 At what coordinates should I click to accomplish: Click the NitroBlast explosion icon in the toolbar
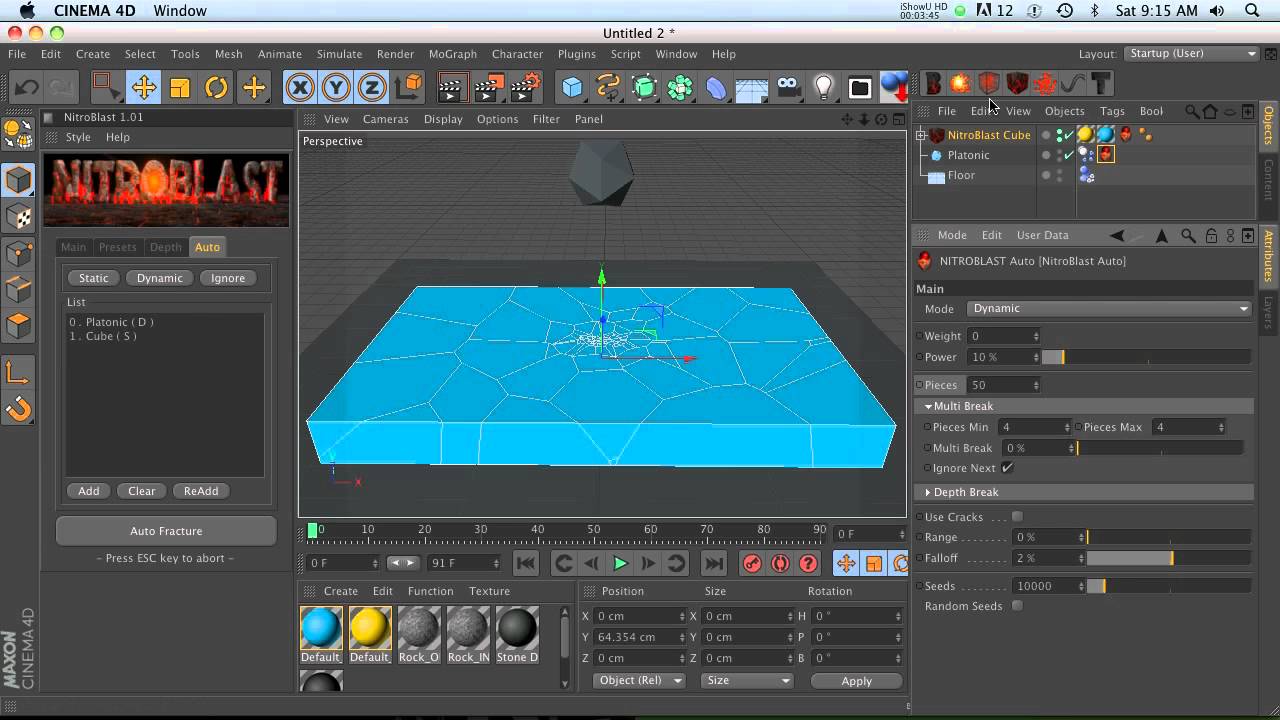pos(960,84)
